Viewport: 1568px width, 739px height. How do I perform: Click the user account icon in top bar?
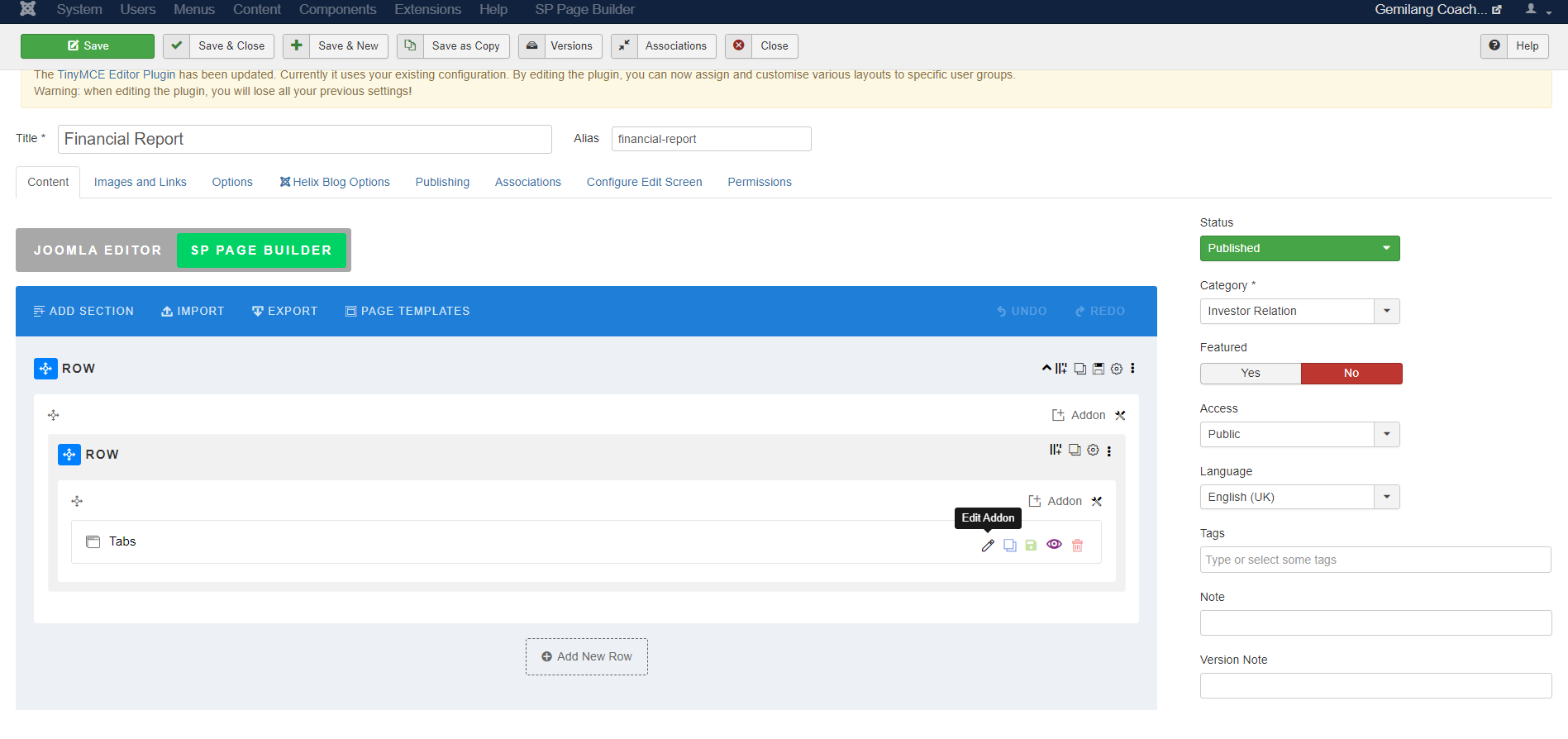click(x=1531, y=9)
